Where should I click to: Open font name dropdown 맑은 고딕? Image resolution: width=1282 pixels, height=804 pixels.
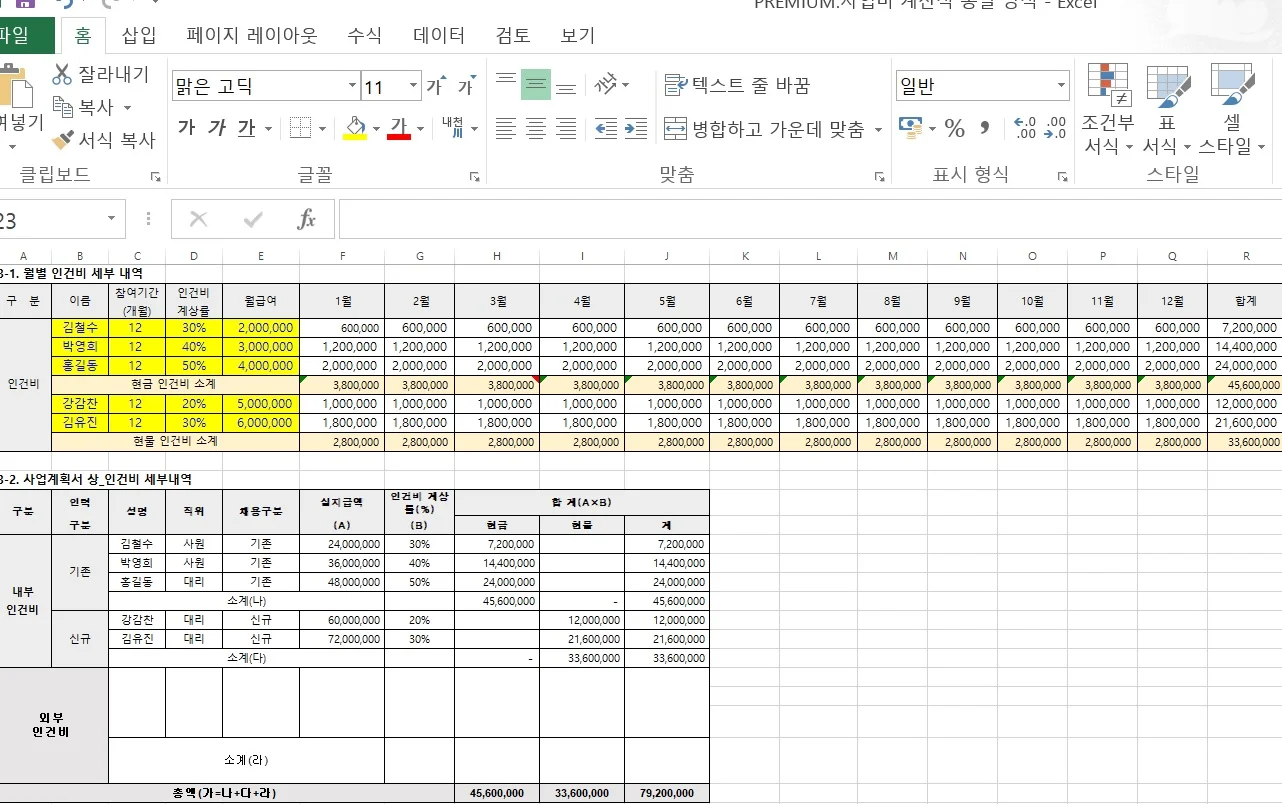(x=352, y=86)
